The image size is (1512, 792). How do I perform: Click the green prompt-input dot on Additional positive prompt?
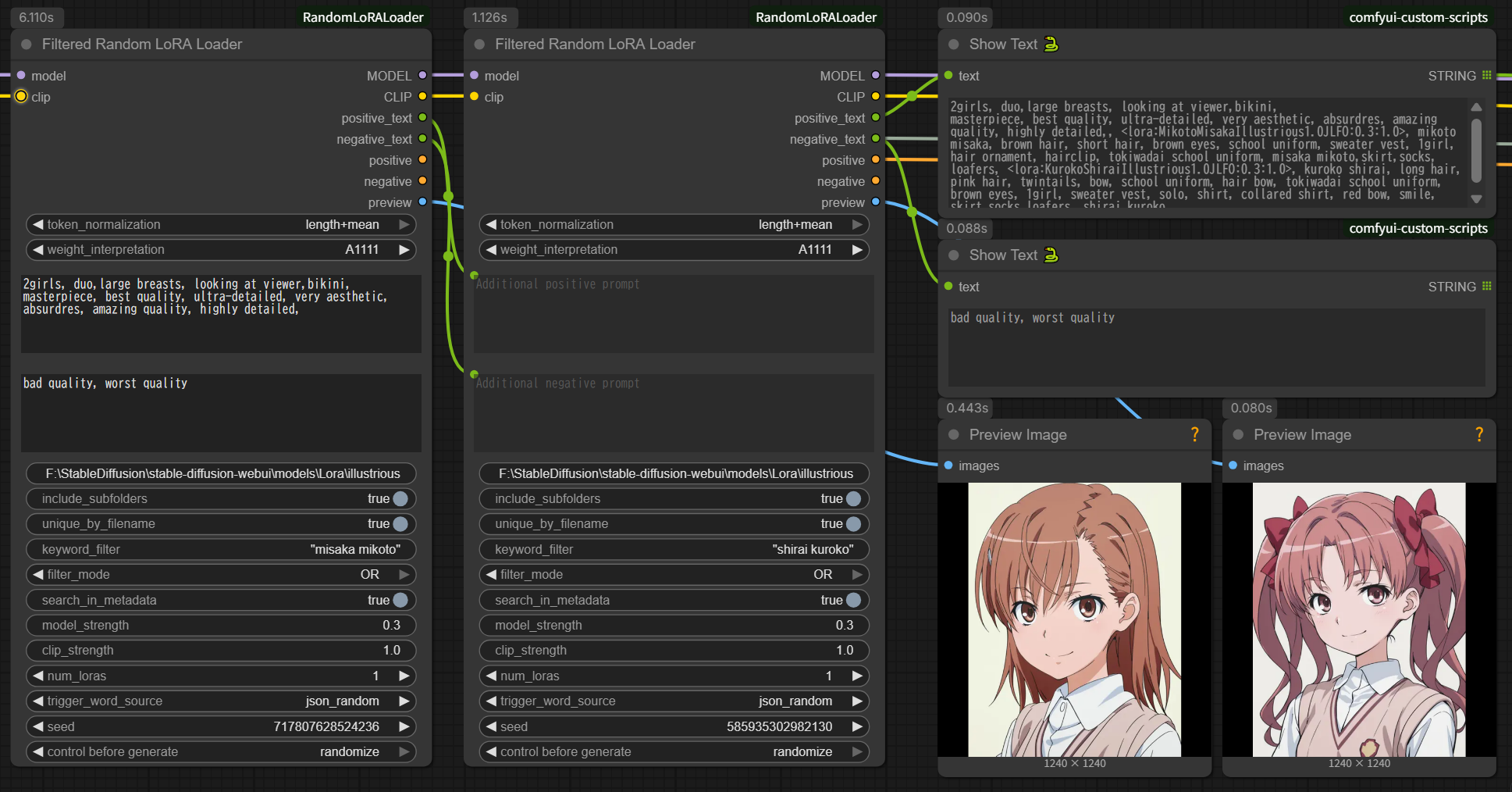pos(474,275)
